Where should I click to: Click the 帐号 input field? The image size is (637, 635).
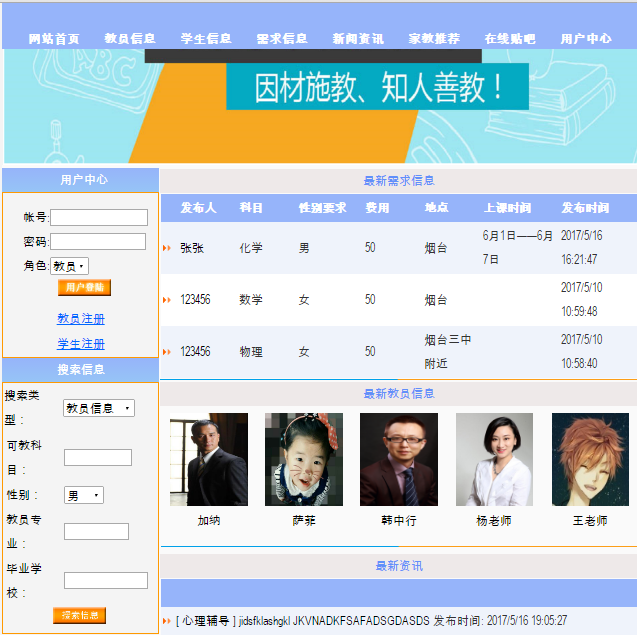point(99,217)
